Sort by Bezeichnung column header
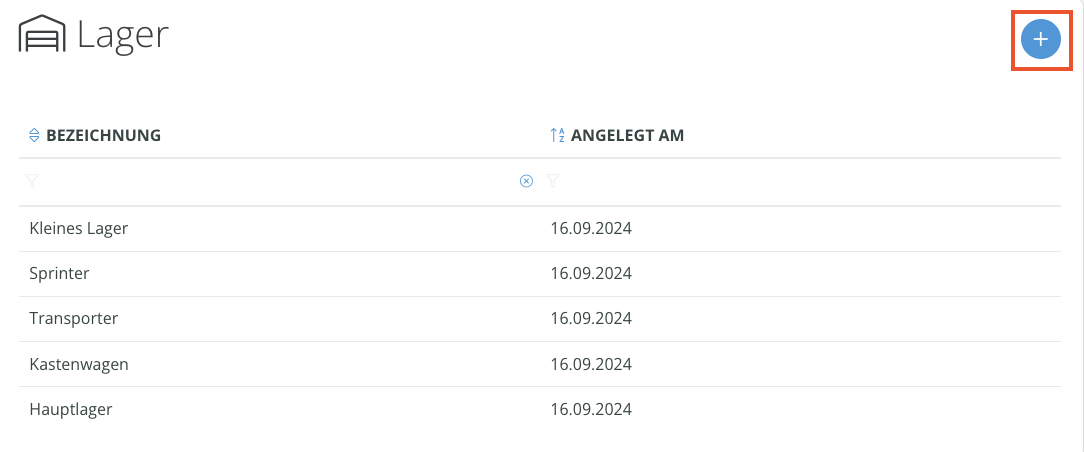The height and width of the screenshot is (452, 1084). 104,135
